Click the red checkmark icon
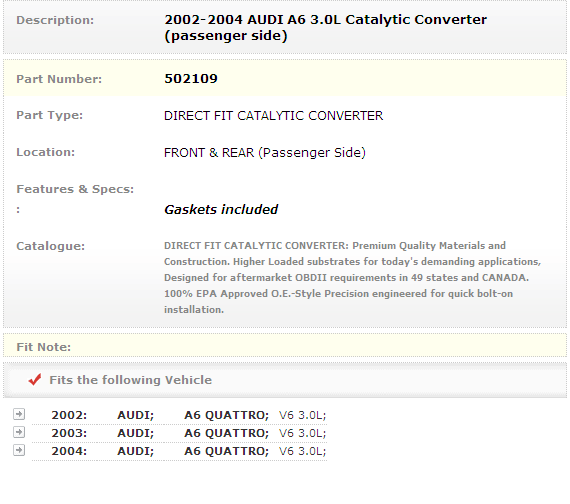This screenshot has width=570, height=504. [35, 380]
